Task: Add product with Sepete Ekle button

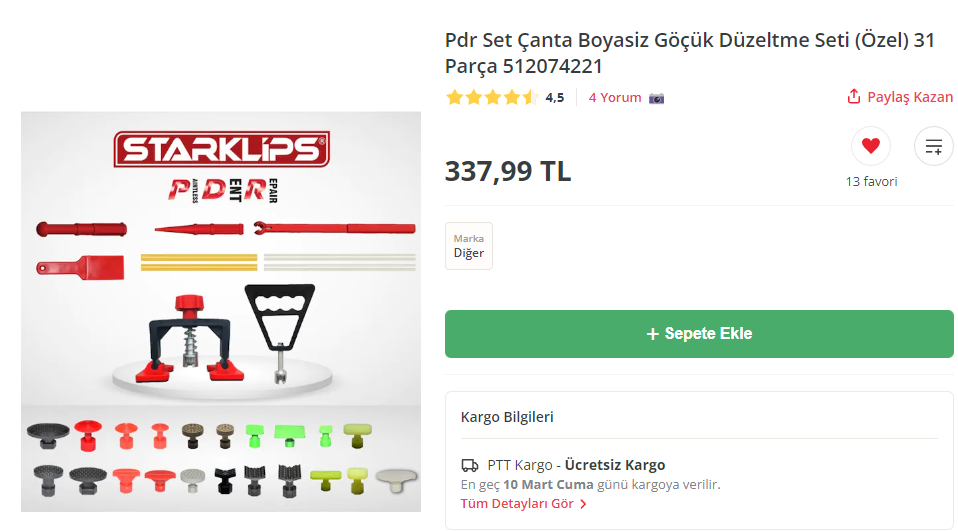Action: 699,334
